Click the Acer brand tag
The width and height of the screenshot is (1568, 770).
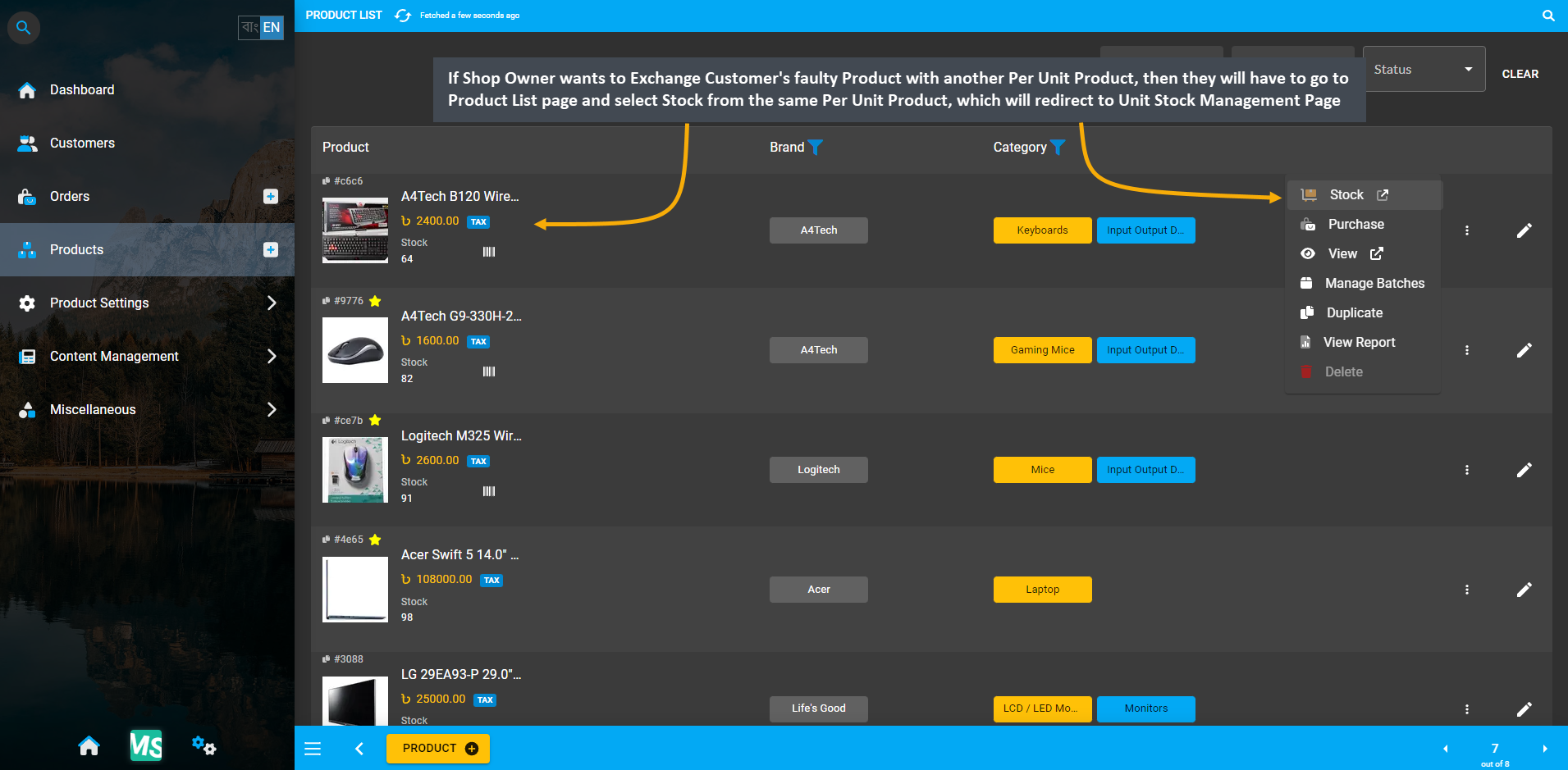click(819, 590)
